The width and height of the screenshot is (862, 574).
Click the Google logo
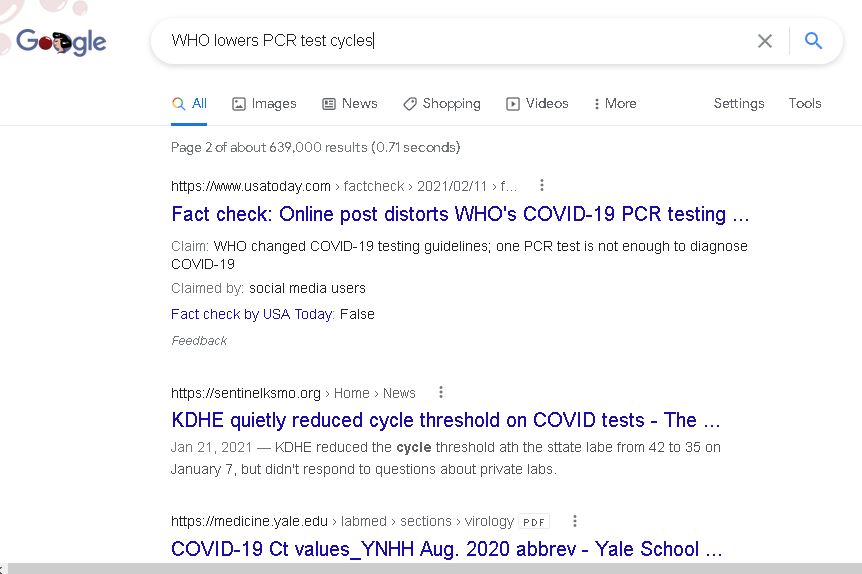coord(61,42)
